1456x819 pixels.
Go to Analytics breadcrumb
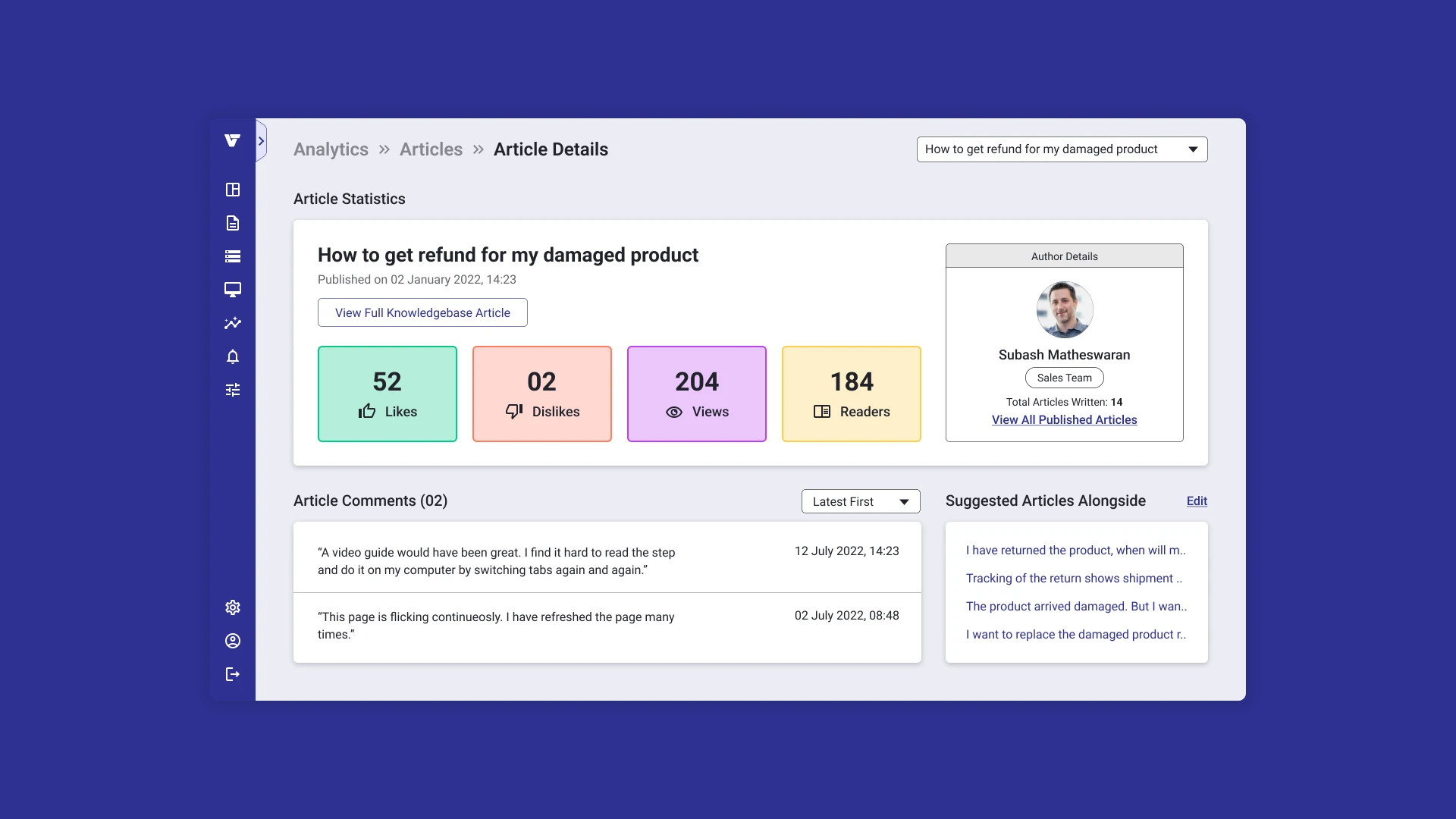(331, 149)
